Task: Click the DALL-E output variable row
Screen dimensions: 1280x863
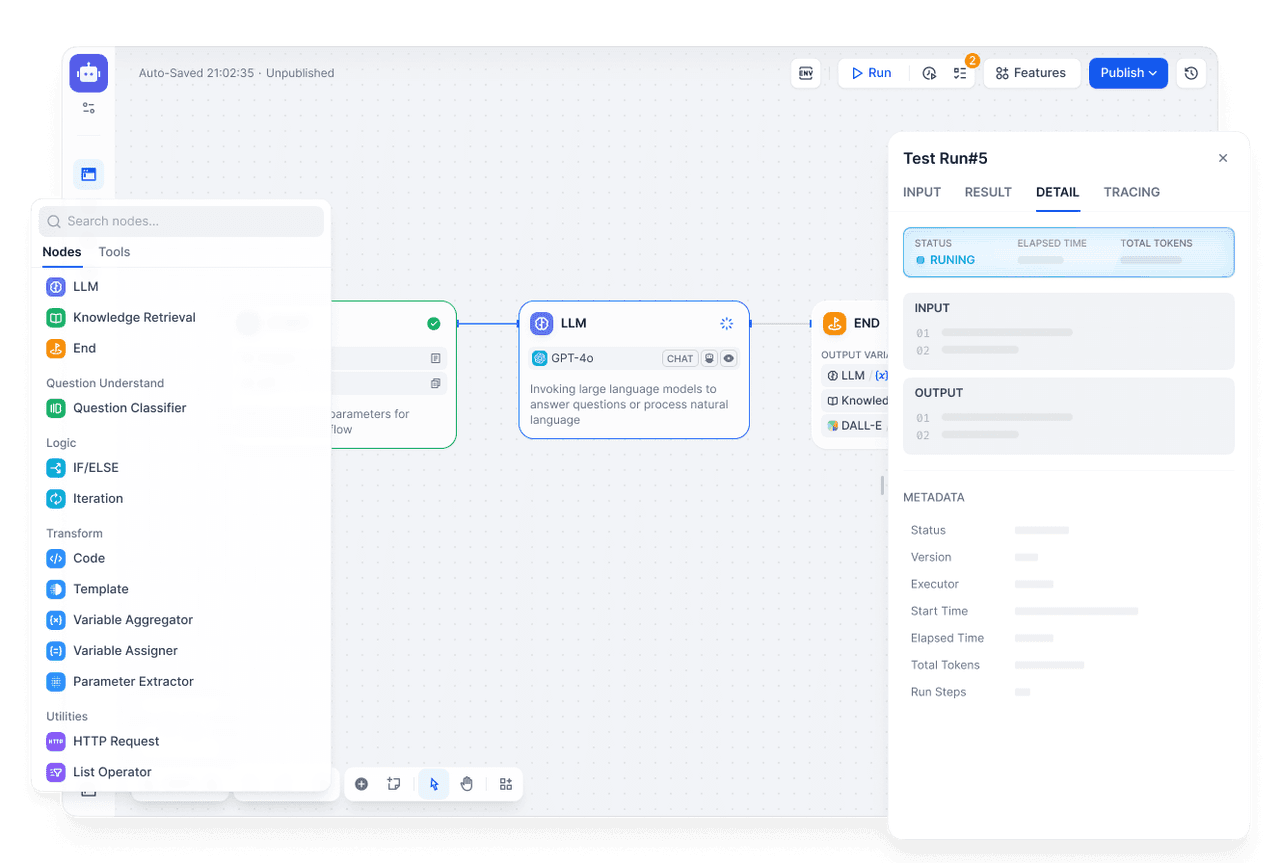Action: [x=855, y=425]
